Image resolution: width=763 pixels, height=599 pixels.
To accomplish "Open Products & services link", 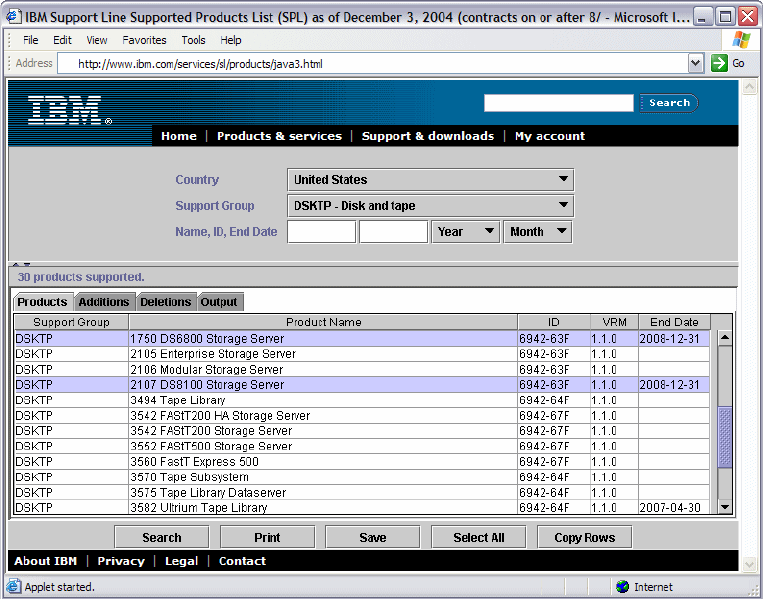I will click(279, 136).
